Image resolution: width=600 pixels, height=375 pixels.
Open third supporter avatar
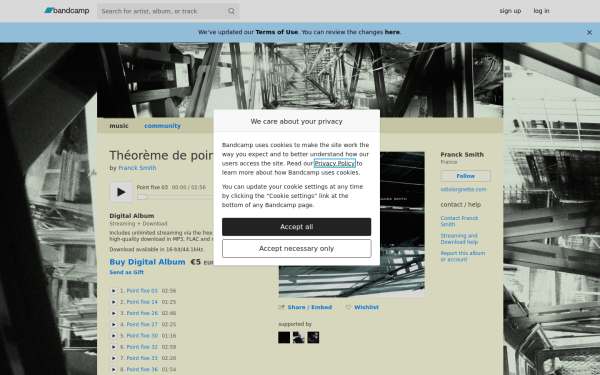click(x=313, y=338)
